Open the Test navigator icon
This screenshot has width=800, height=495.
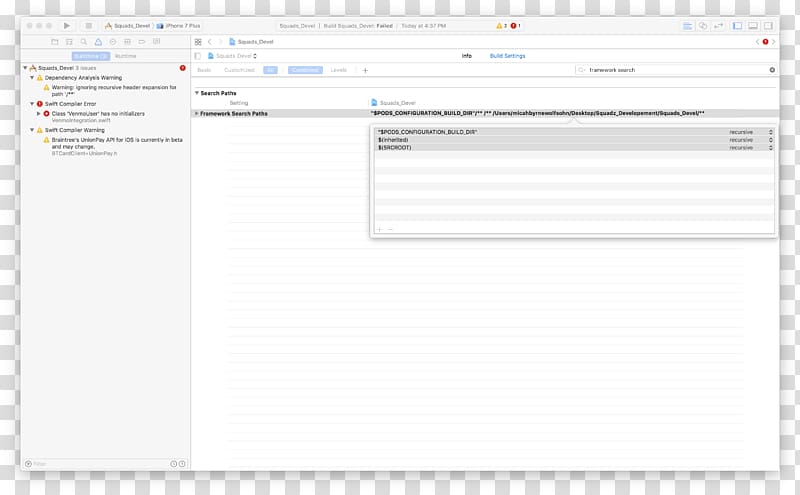pos(113,42)
